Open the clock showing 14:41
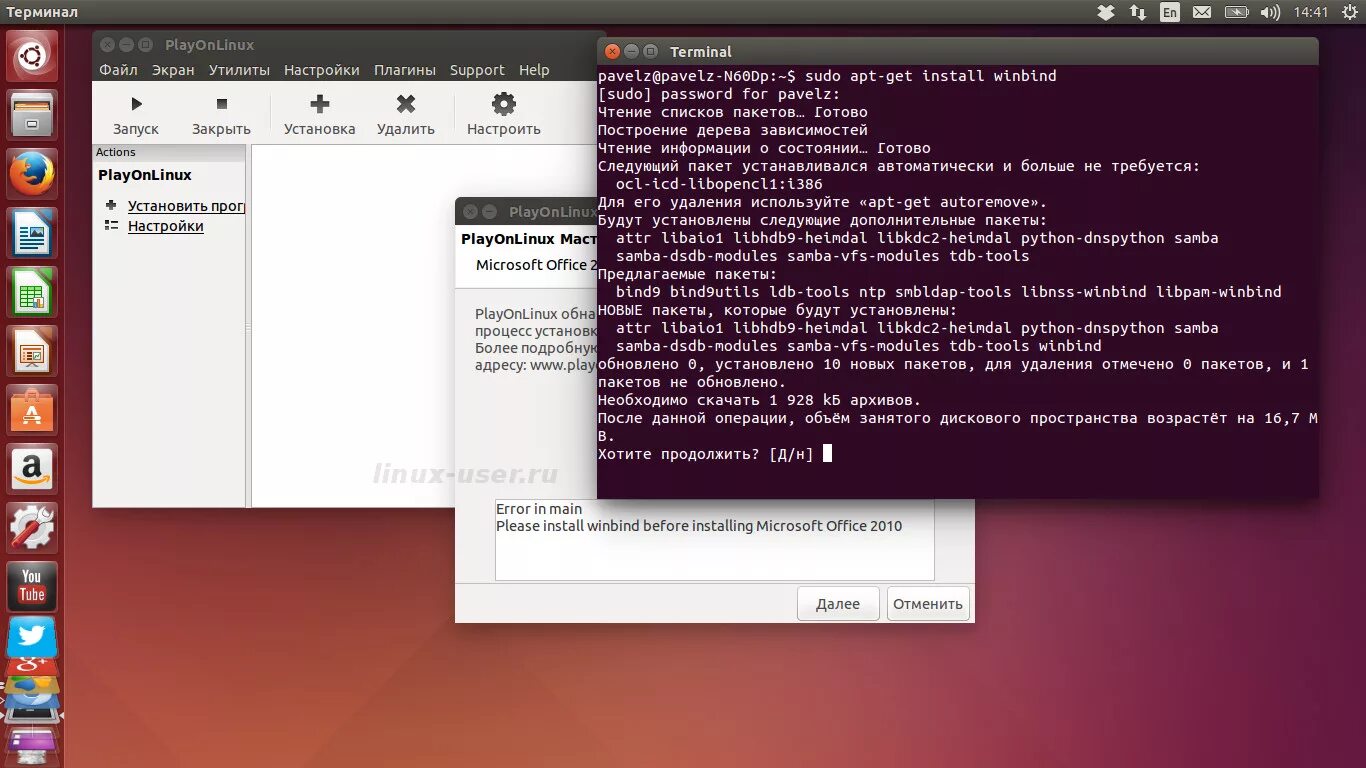This screenshot has height=768, width=1366. coord(1310,12)
